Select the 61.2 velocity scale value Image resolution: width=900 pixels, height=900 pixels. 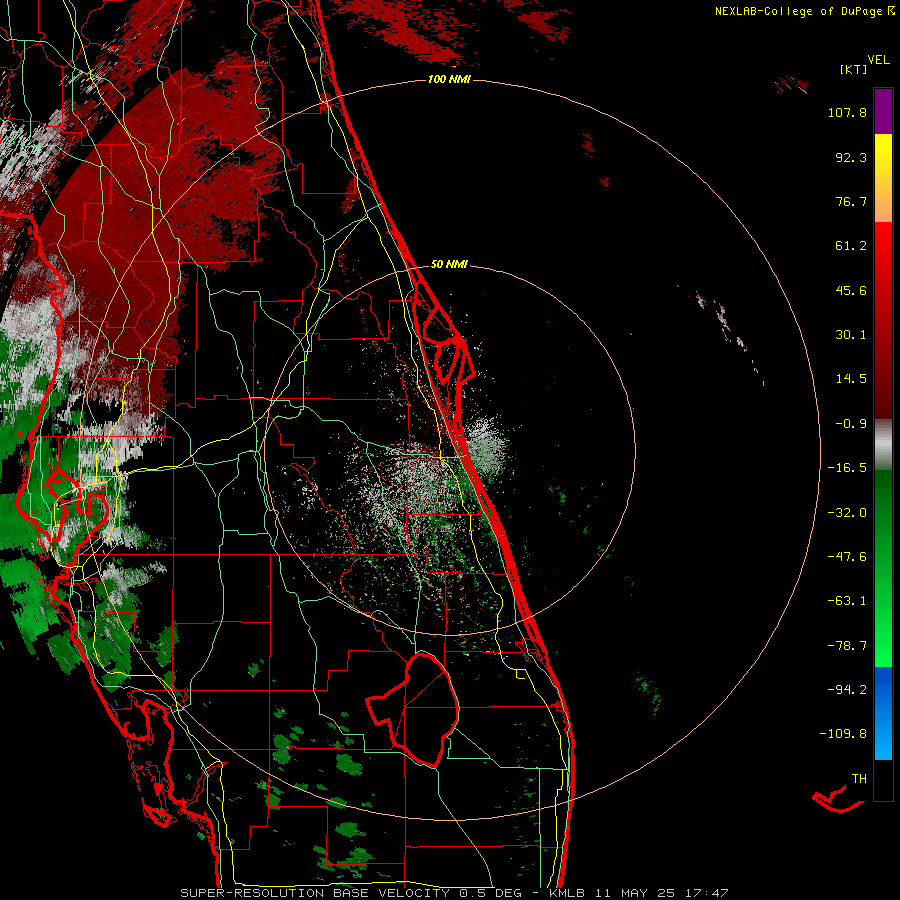point(851,246)
